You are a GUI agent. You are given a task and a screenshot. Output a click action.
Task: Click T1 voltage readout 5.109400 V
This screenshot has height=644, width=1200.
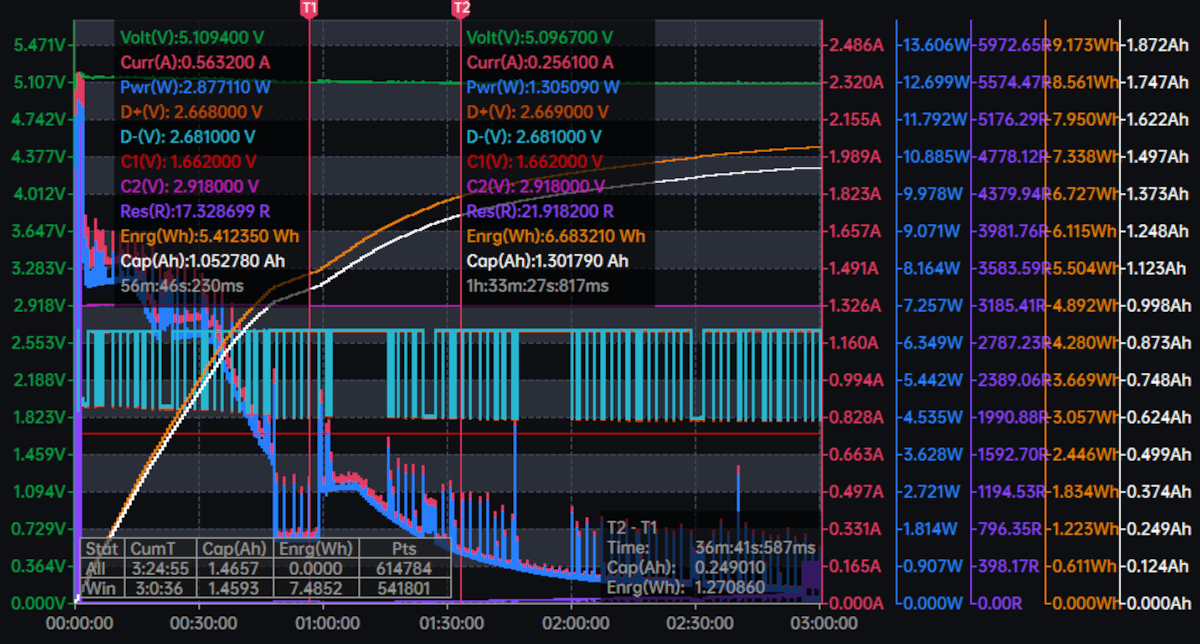tap(192, 38)
